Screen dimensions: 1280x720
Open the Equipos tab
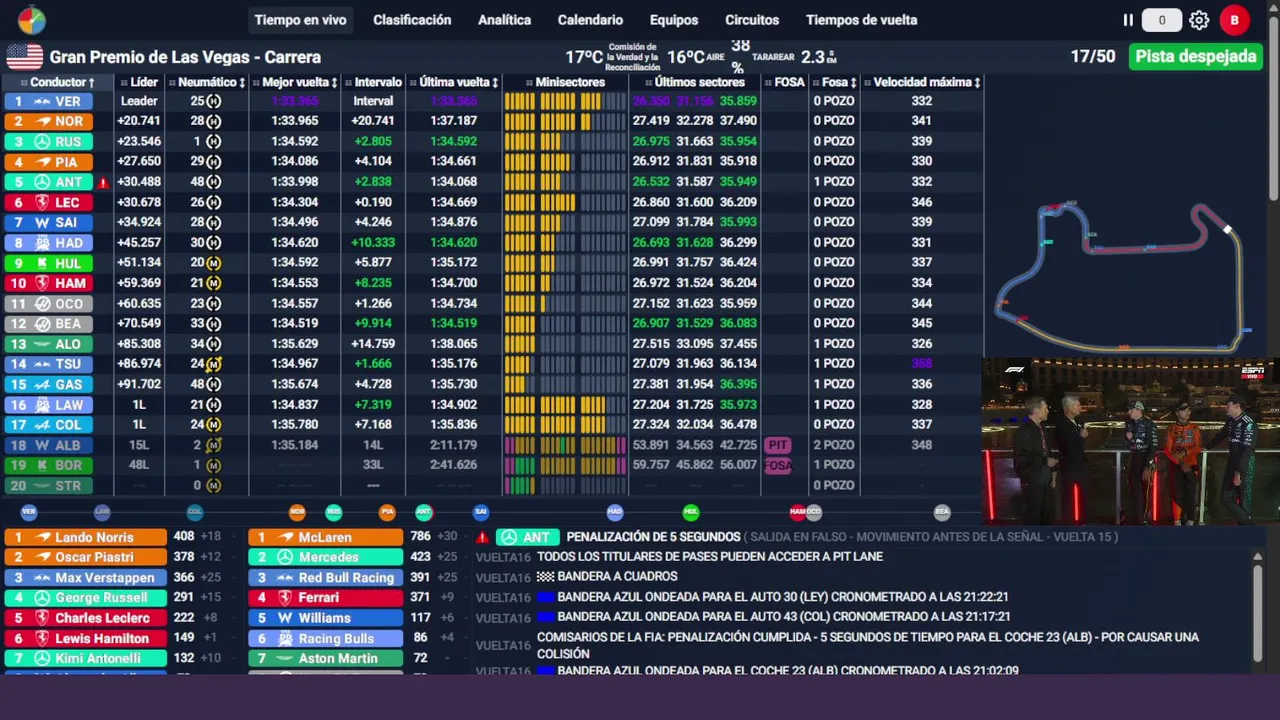(674, 20)
